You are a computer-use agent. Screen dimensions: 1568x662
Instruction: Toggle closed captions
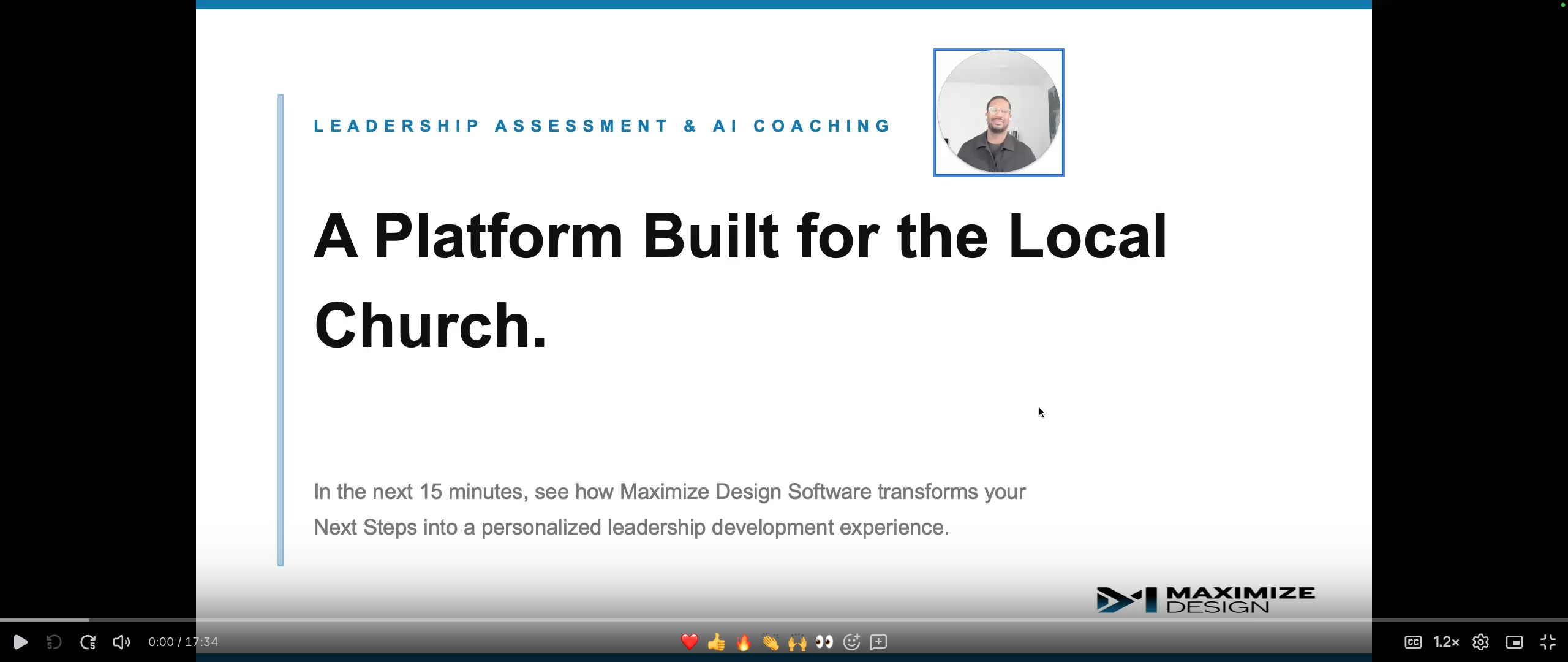(x=1413, y=642)
